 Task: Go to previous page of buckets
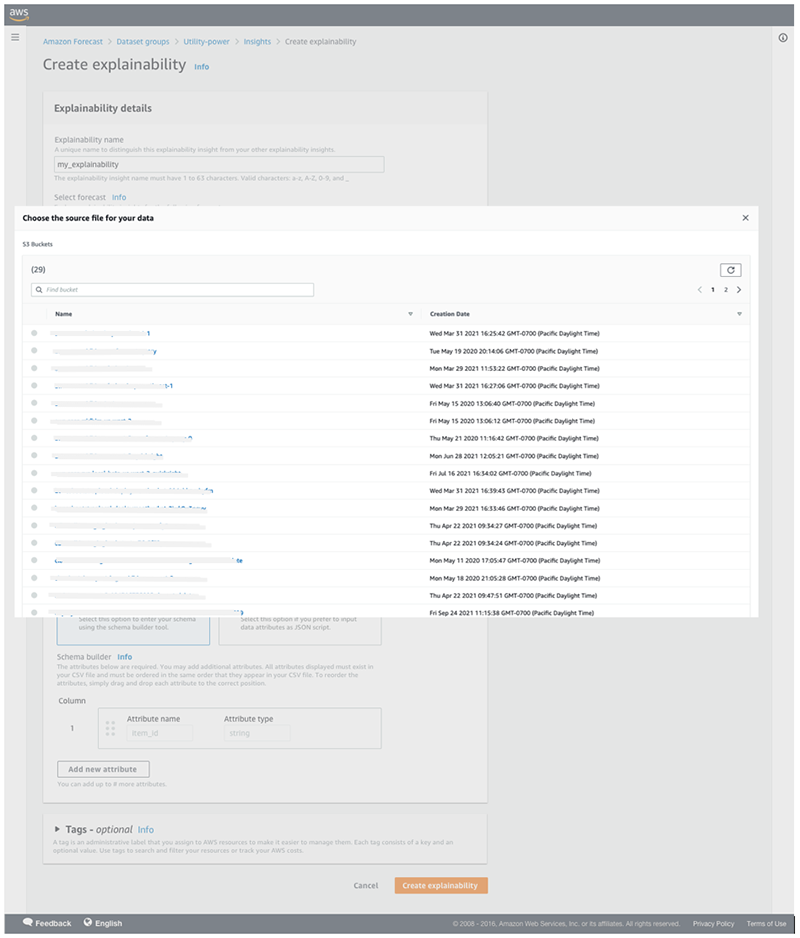click(x=699, y=290)
